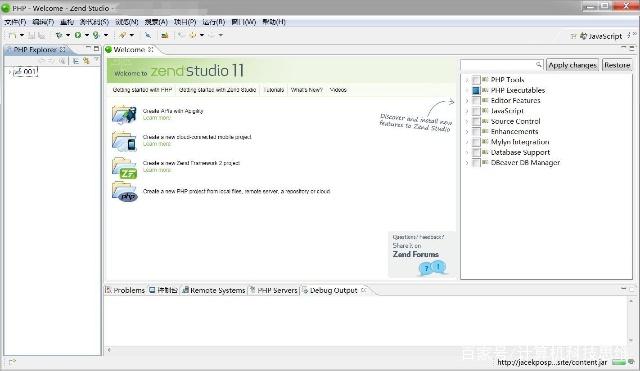Check the Database Support feature
The image size is (640, 371).
tap(476, 152)
